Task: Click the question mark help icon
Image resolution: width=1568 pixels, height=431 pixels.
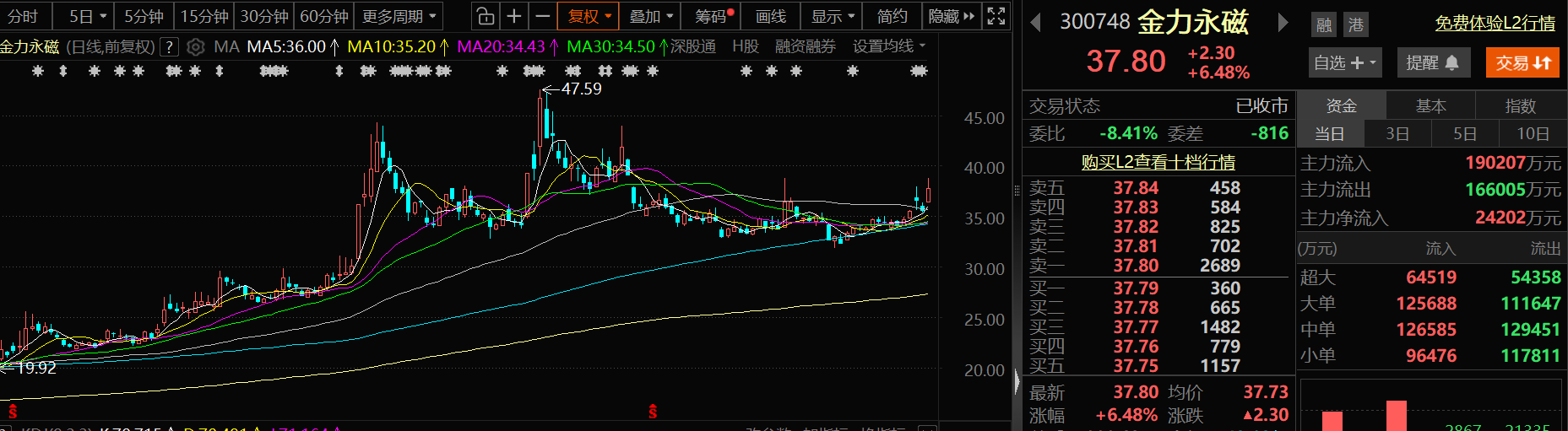Action: 170,47
